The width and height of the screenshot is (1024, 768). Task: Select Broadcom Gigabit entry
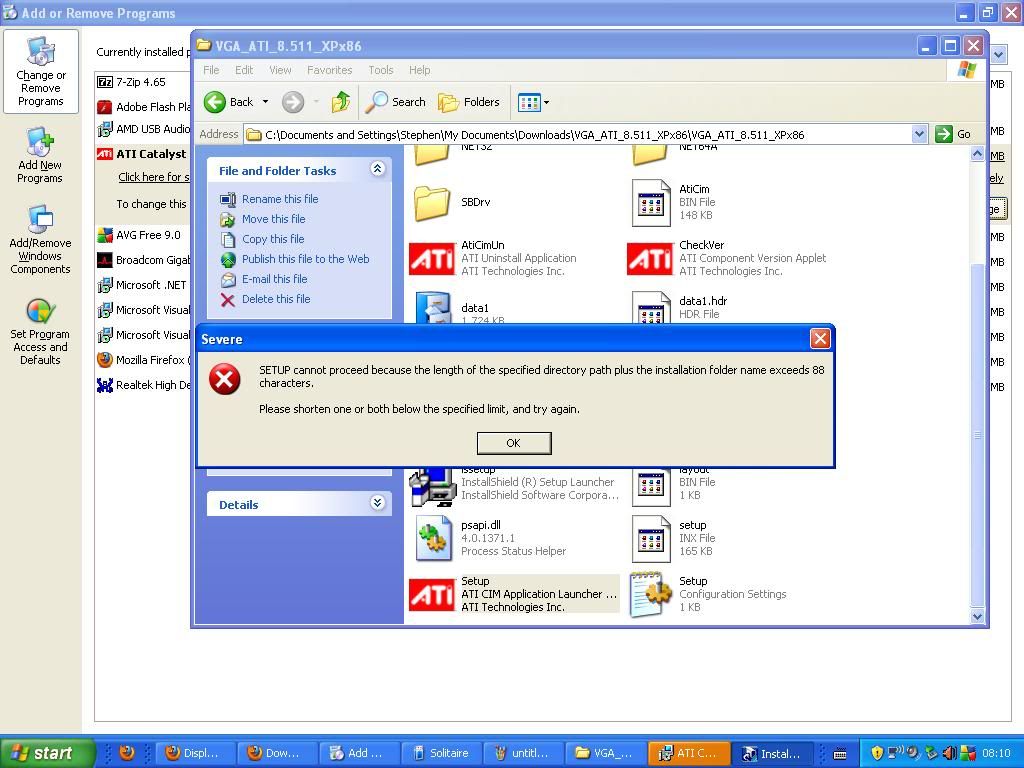(x=144, y=260)
